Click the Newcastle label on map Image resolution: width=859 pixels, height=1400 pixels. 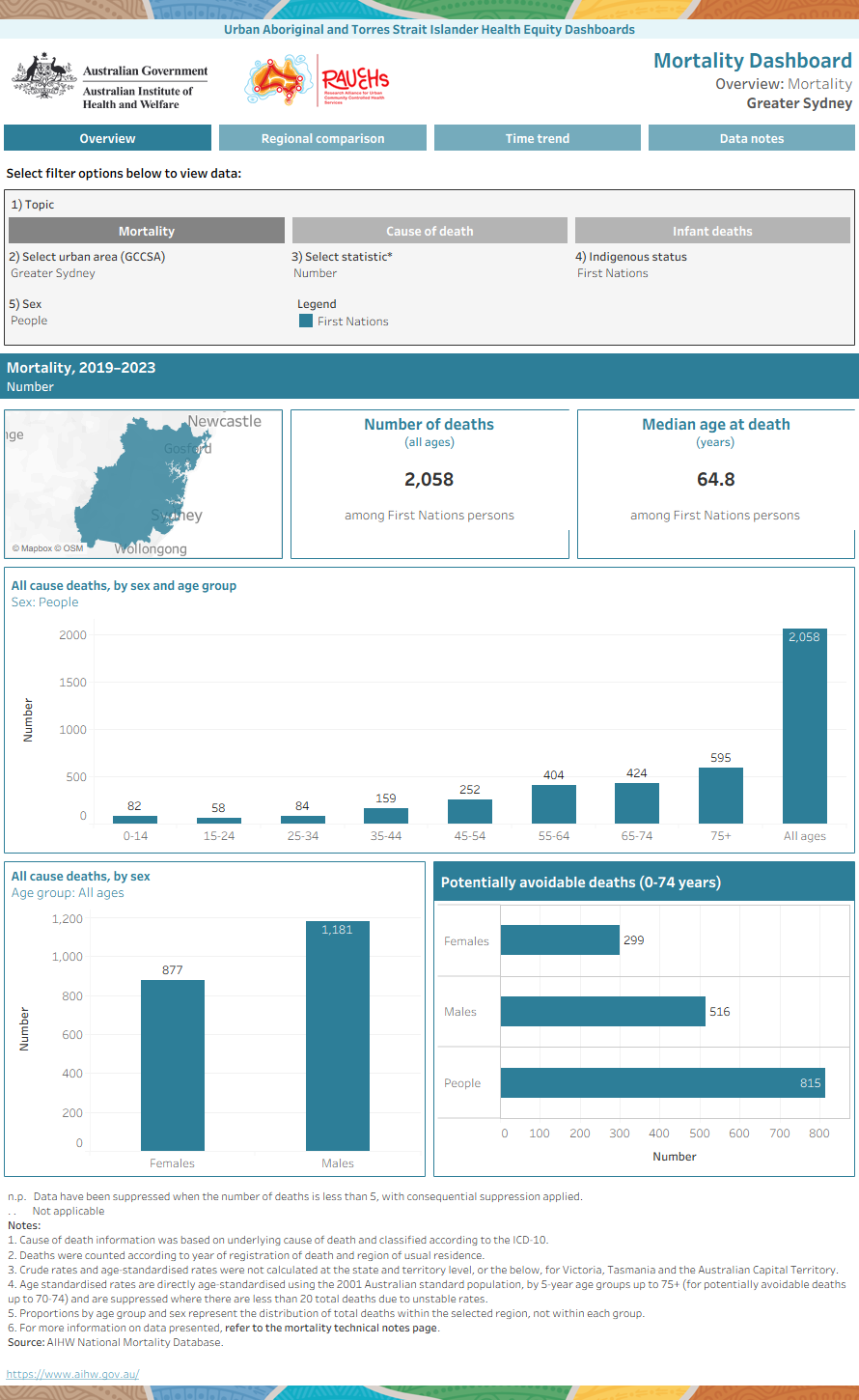tap(225, 421)
